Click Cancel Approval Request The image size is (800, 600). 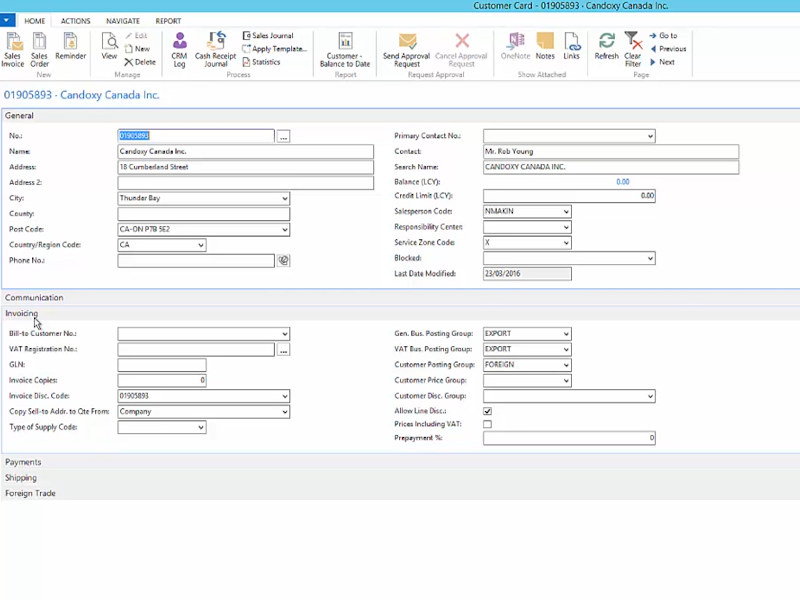(461, 49)
